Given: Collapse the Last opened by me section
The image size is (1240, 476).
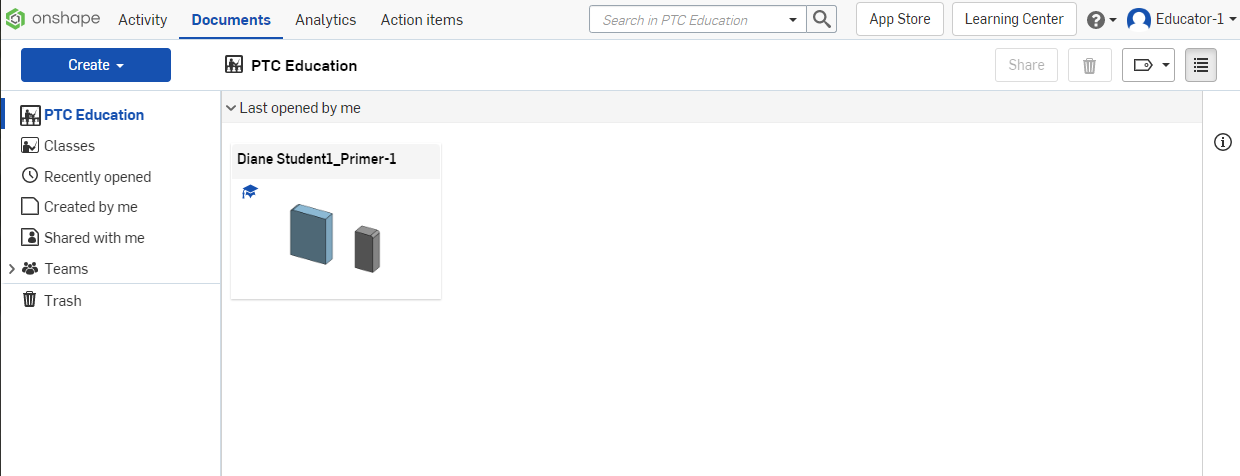Looking at the screenshot, I should (231, 108).
